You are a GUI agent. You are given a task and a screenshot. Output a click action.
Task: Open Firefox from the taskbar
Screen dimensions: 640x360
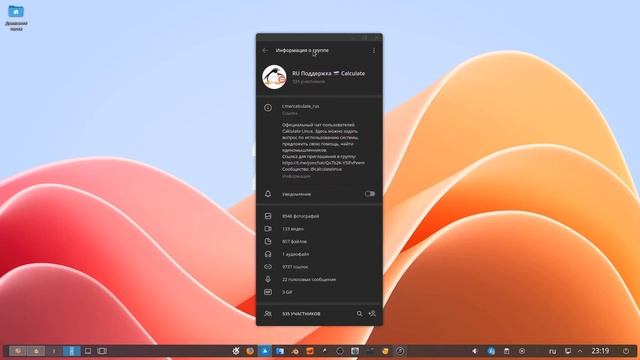tap(250, 351)
